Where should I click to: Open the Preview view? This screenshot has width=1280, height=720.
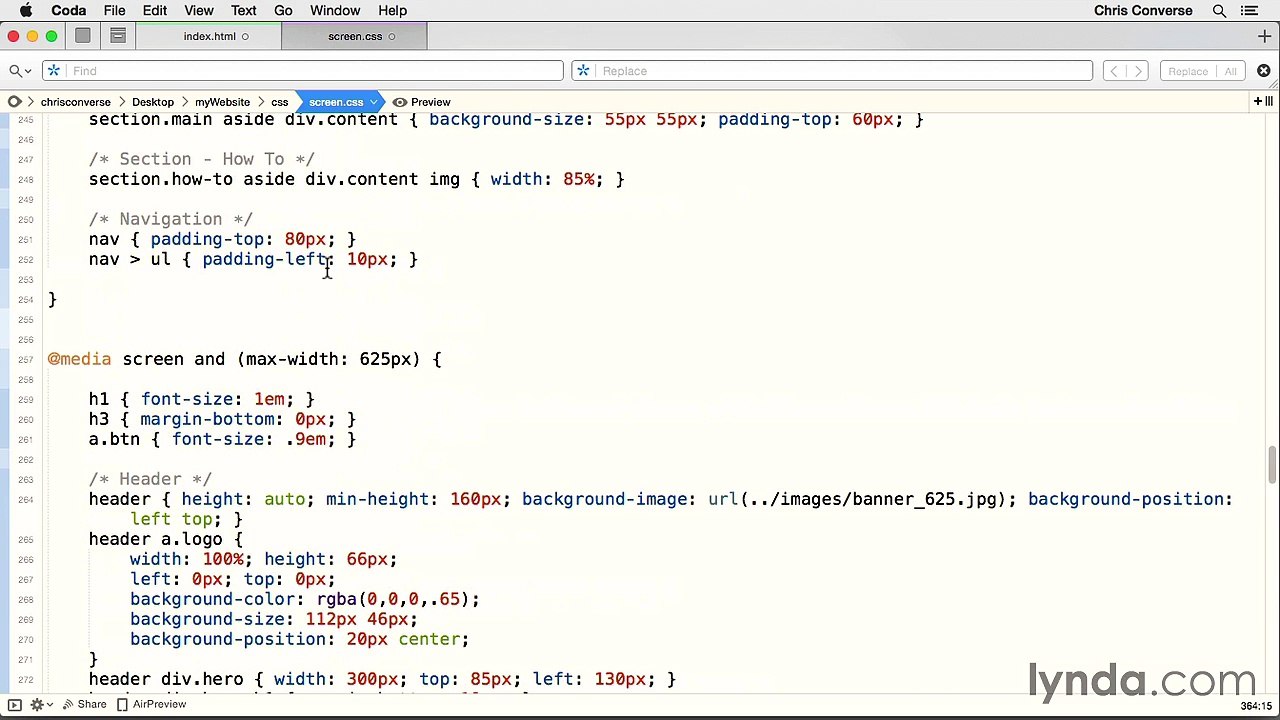tap(421, 102)
